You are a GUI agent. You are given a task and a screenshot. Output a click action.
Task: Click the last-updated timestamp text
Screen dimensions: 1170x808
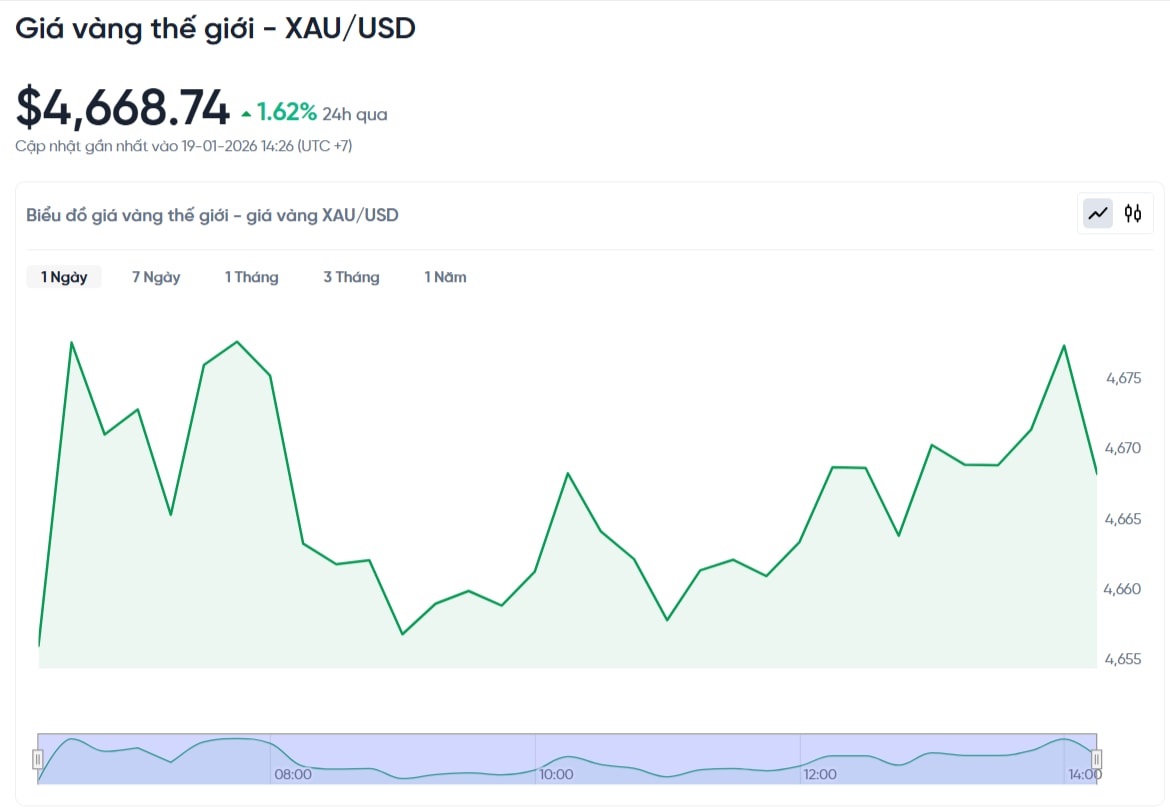(184, 146)
